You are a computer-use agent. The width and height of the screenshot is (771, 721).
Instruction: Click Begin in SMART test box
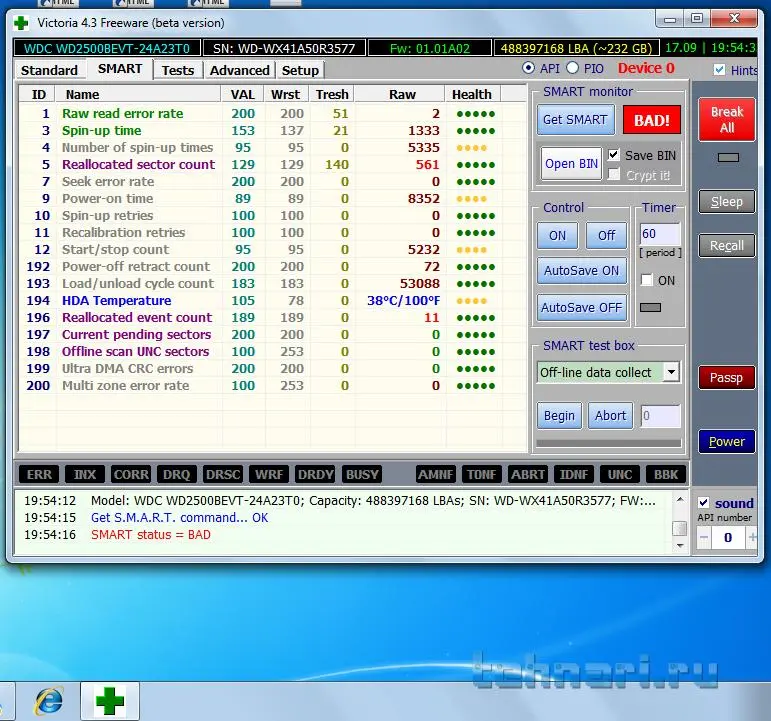pyautogui.click(x=559, y=416)
